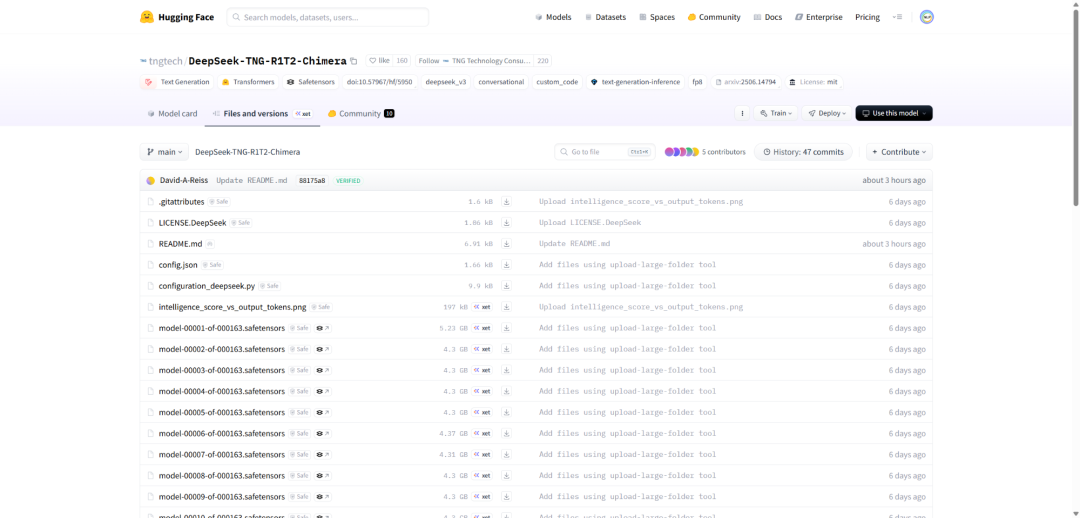Open the user profile avatar menu
Viewport: 1080px width, 518px height.
pos(927,17)
